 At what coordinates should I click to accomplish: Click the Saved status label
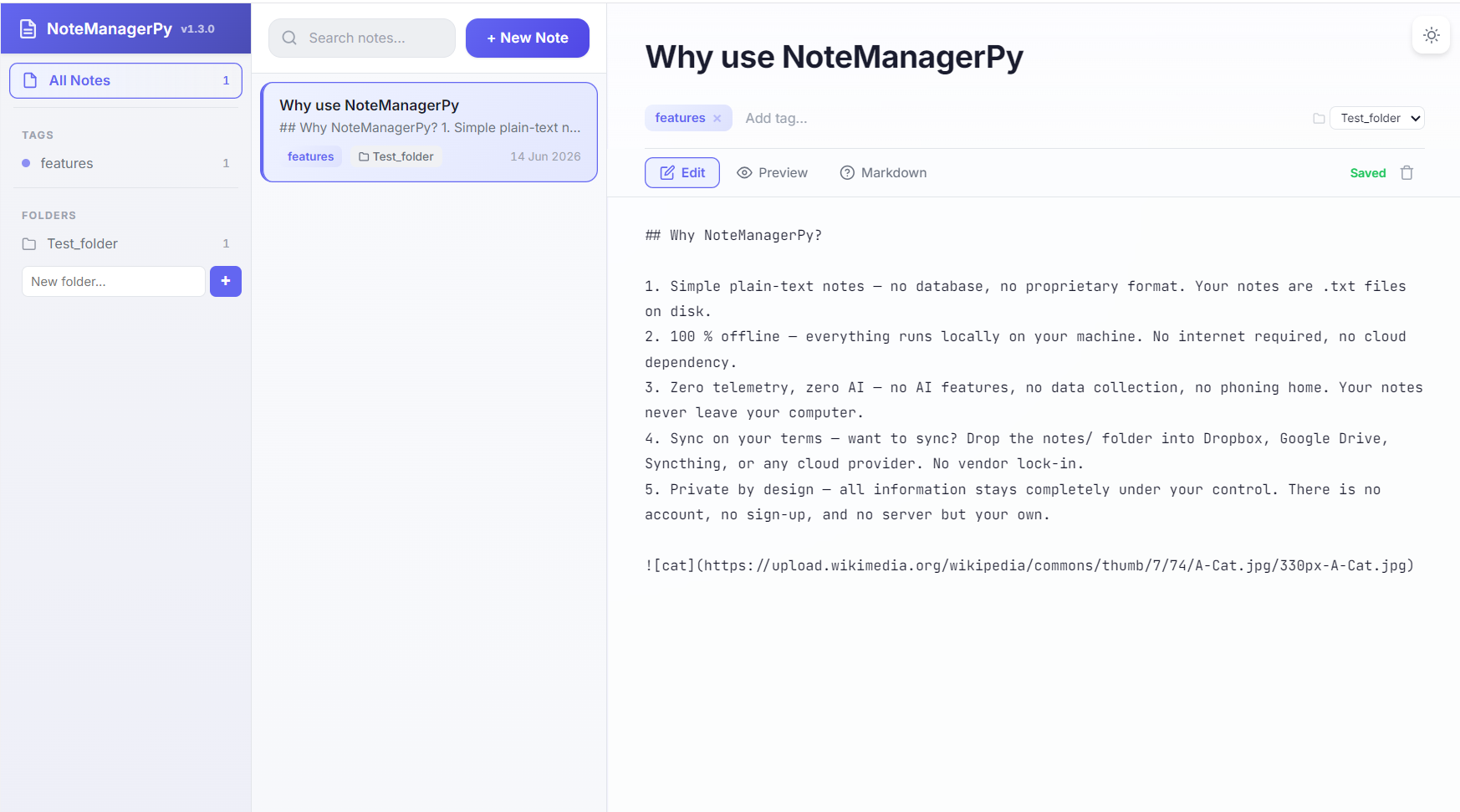[x=1368, y=173]
